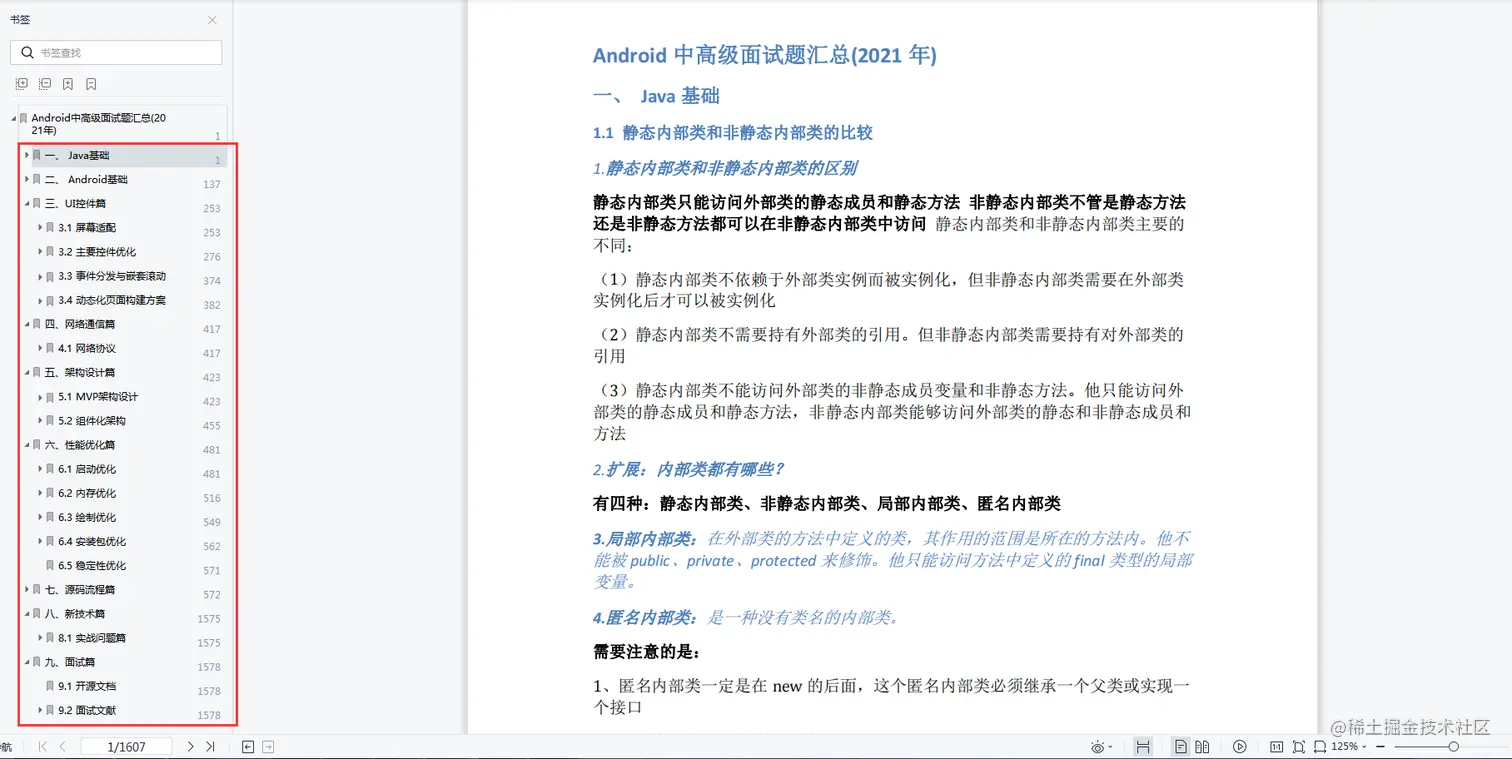This screenshot has width=1512, height=759.
Task: Start the slideshow playback mode
Action: (x=1240, y=746)
